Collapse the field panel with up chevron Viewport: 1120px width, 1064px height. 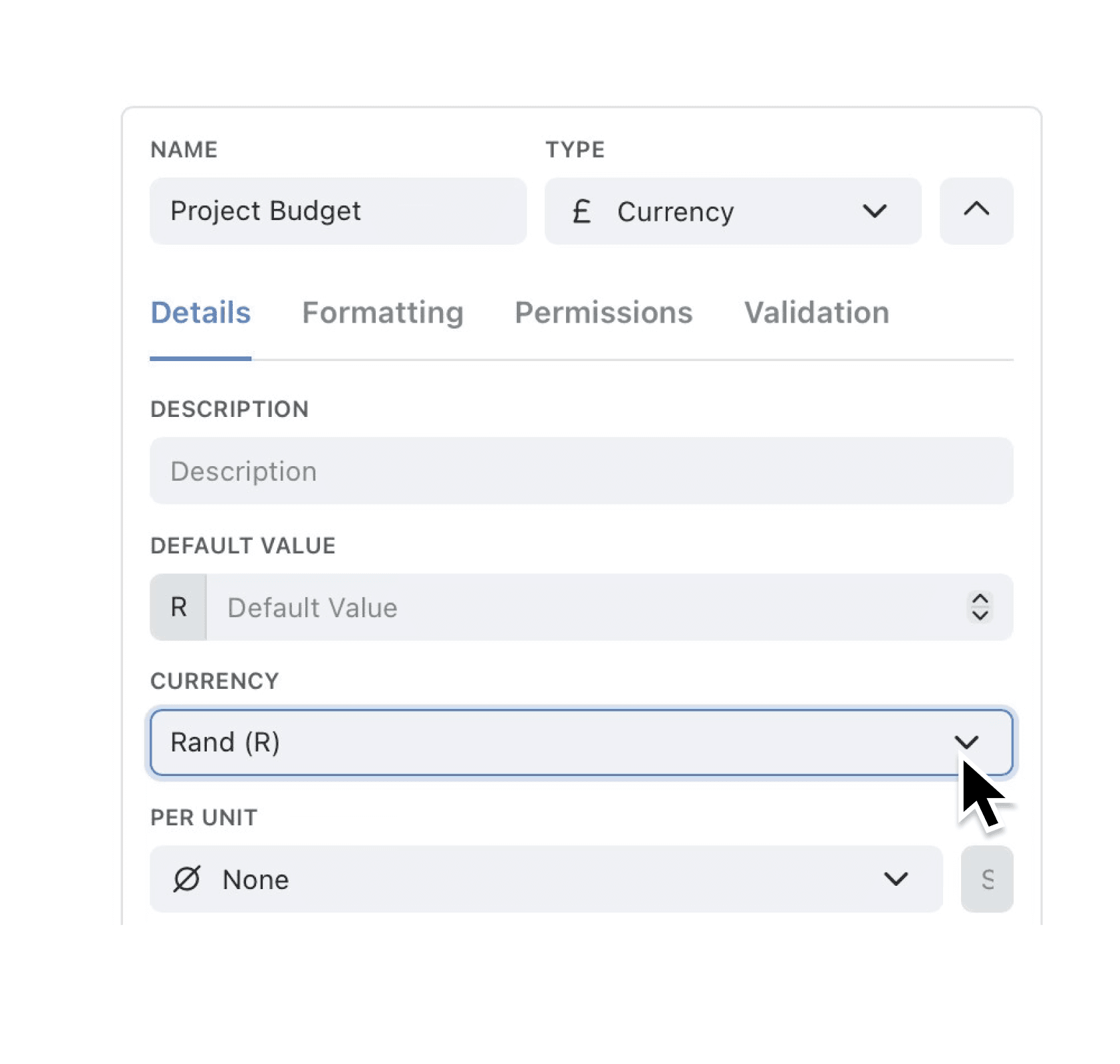click(976, 211)
